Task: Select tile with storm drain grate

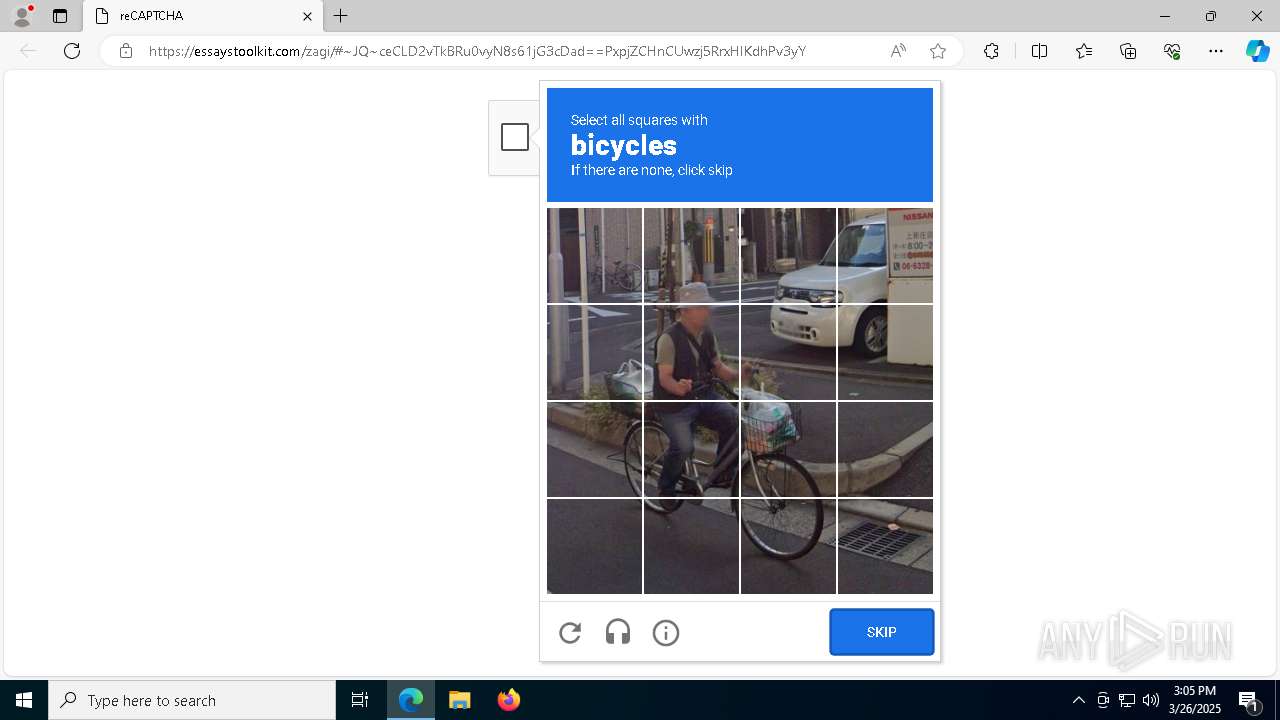Action: click(885, 546)
